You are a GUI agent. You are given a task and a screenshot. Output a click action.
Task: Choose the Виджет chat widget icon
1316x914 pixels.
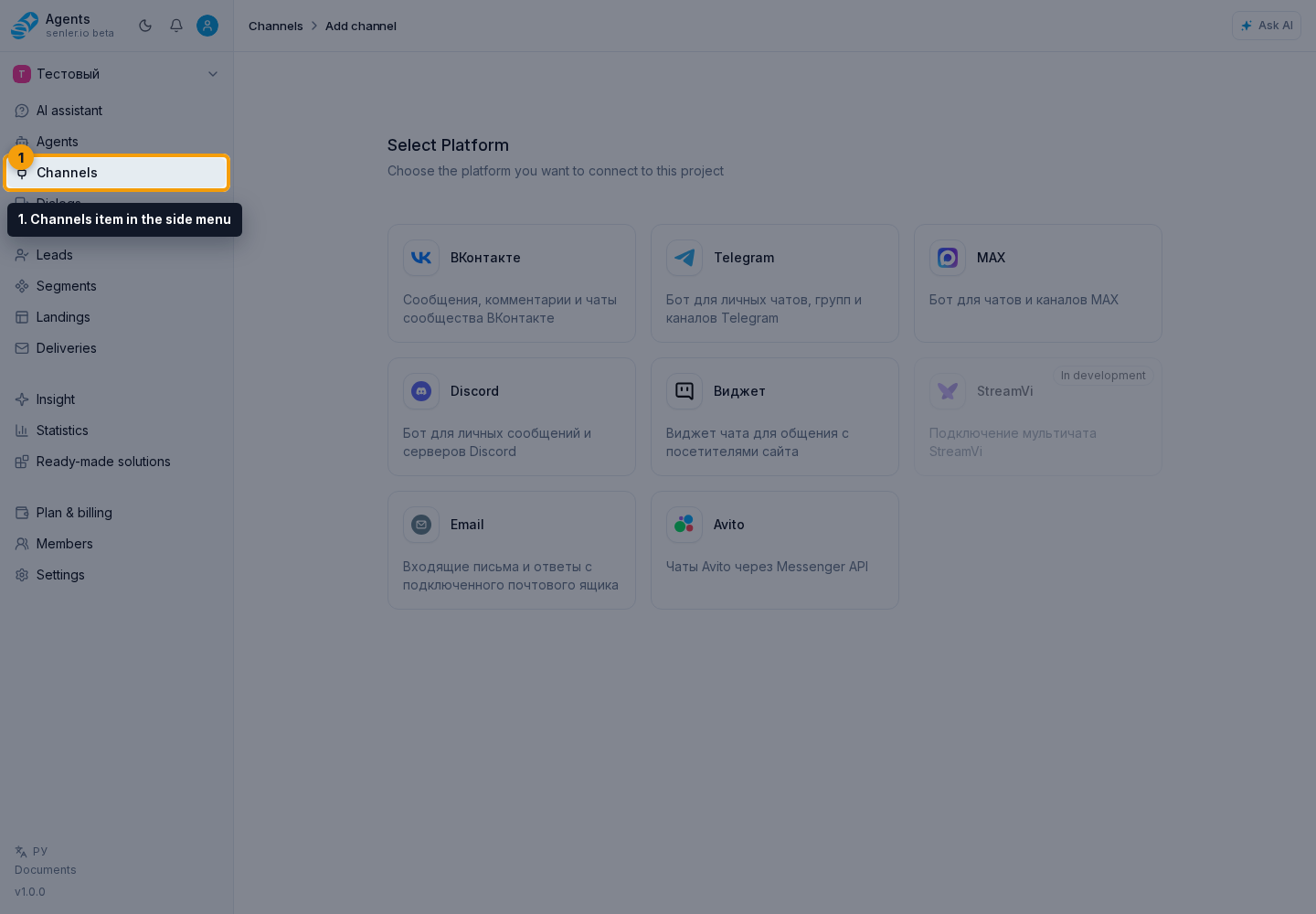point(685,391)
